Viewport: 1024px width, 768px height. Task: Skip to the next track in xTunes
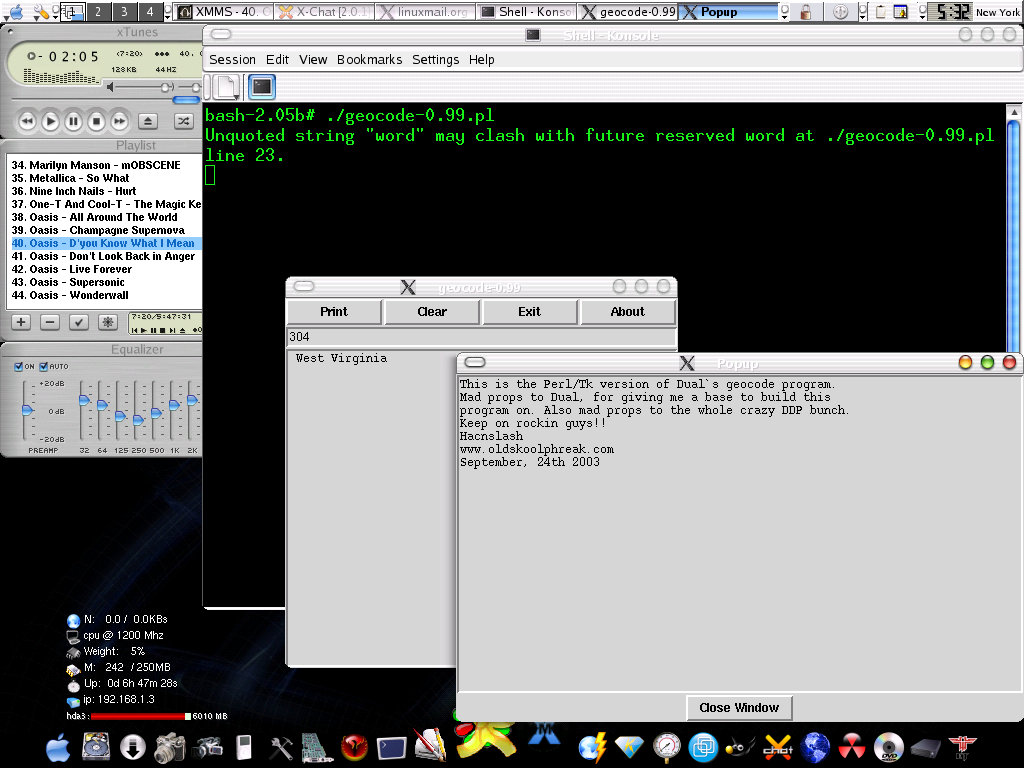point(119,122)
